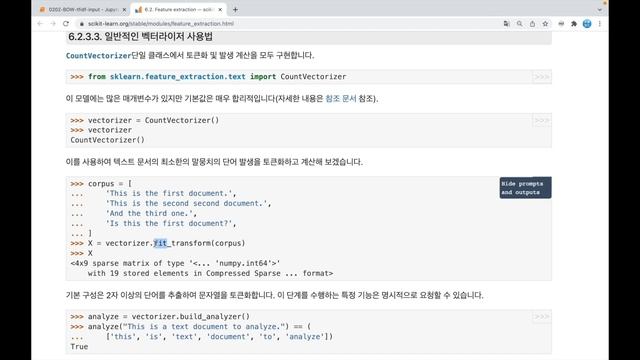Click the sklearn.feature_extraction.text module link
Viewport: 640px width, 360px height.
click(x=178, y=77)
